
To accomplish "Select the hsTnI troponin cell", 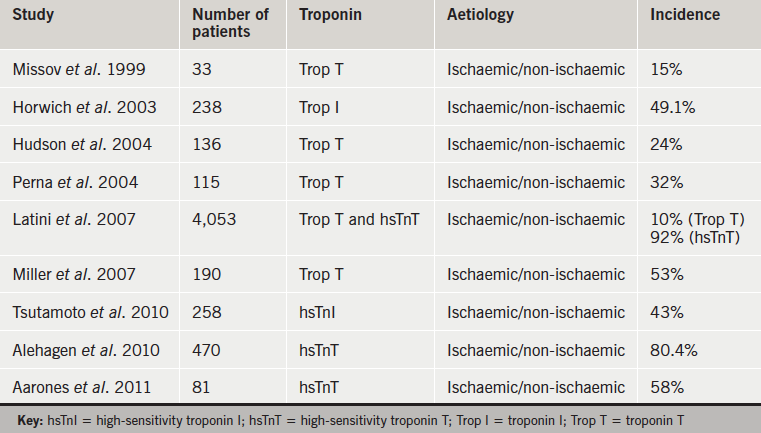I will (319, 311).
